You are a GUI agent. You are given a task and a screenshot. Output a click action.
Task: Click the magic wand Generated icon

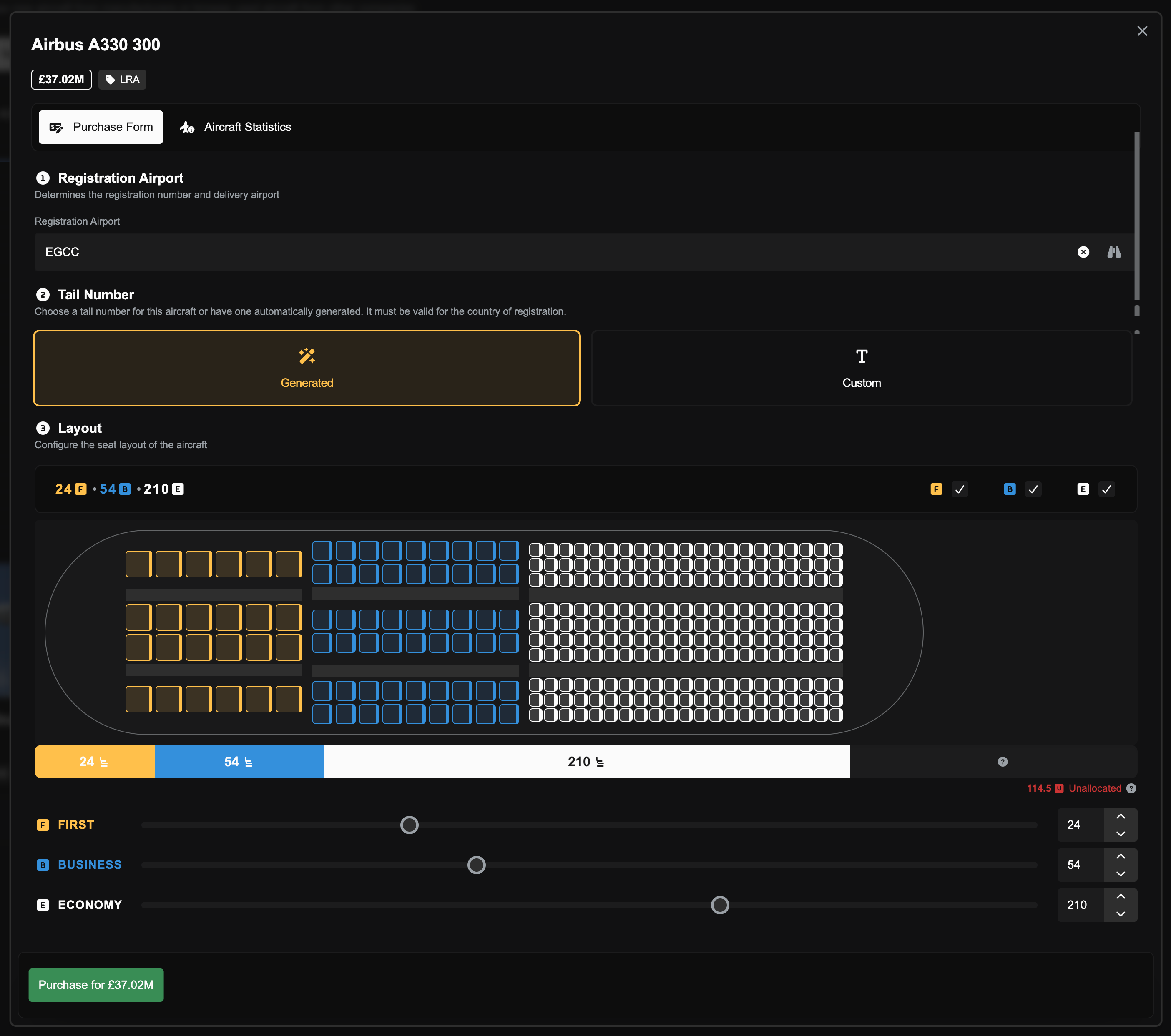click(x=307, y=356)
